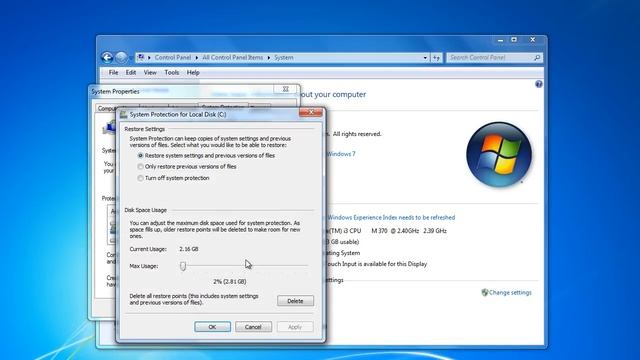Expand the All Control Panel Items breadcrumb arrow

tap(269, 58)
